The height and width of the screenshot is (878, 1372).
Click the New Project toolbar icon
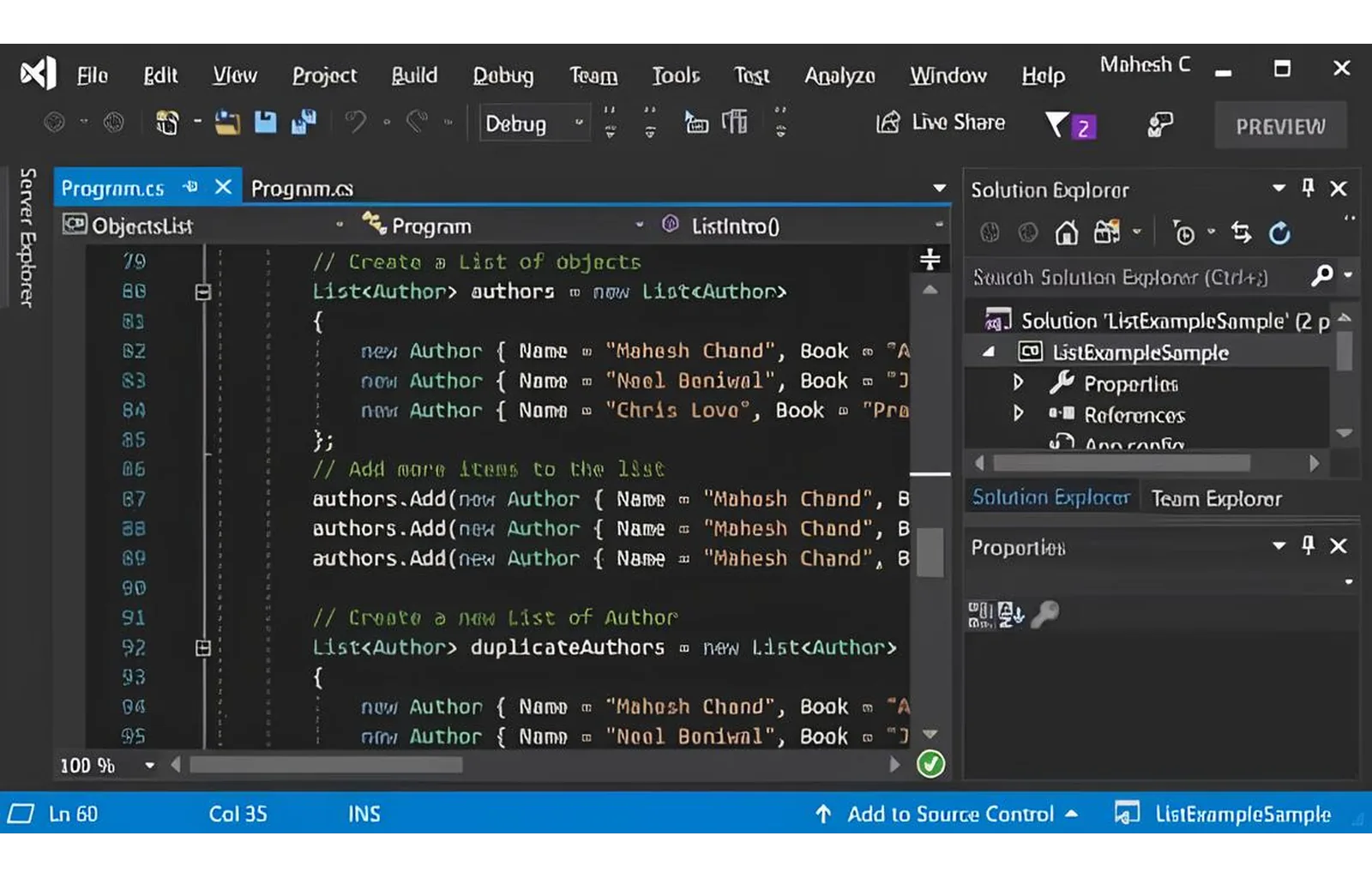click(167, 123)
